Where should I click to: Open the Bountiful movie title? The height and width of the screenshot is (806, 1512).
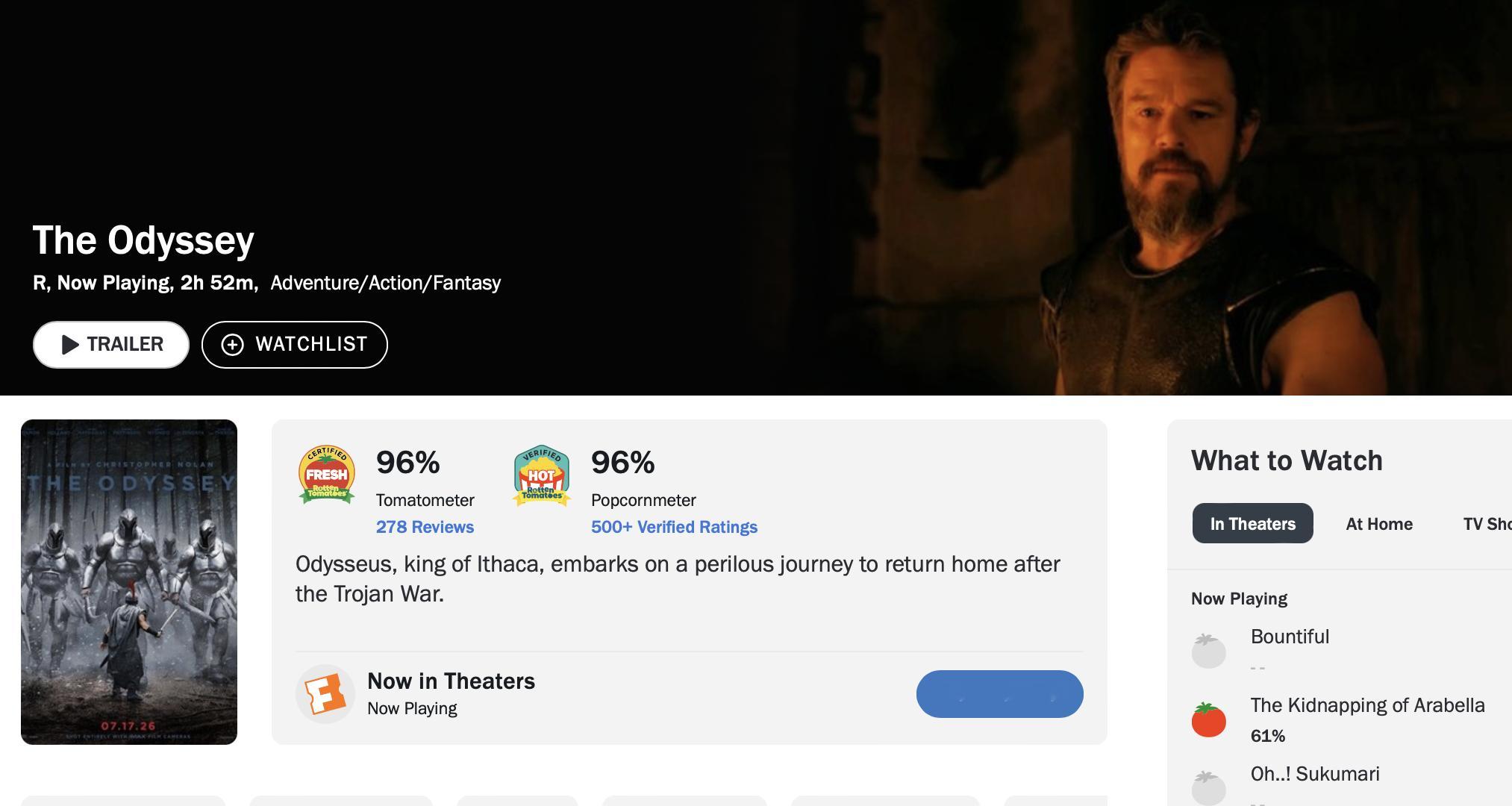pos(1290,637)
